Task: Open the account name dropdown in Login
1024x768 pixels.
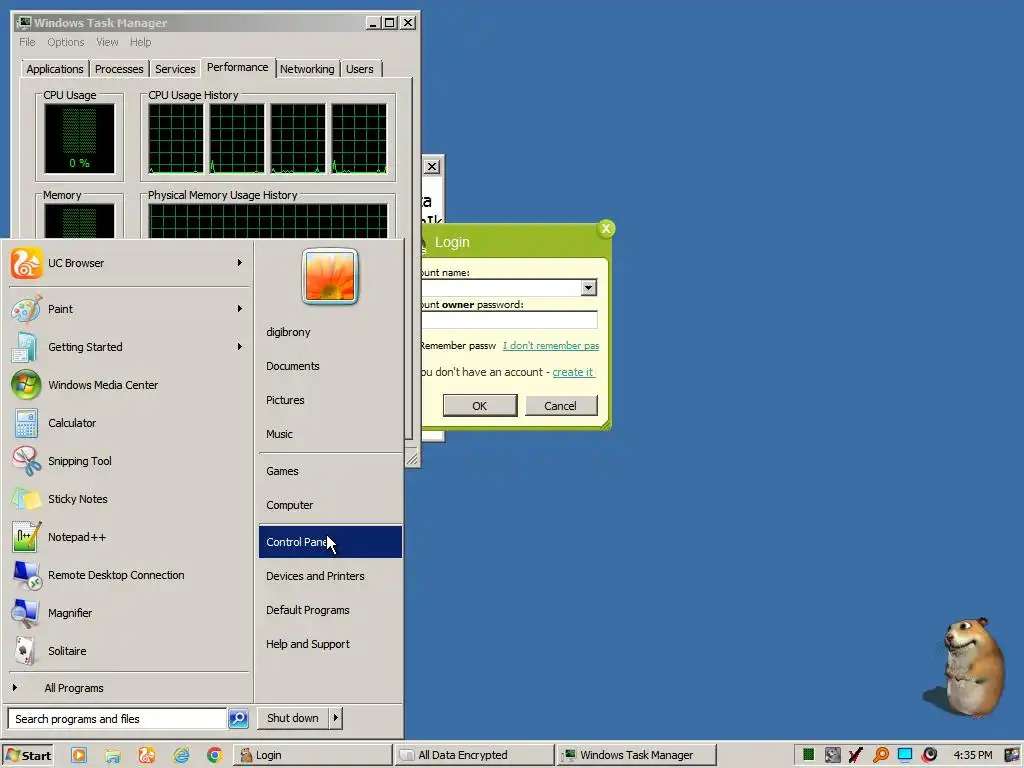Action: [588, 288]
